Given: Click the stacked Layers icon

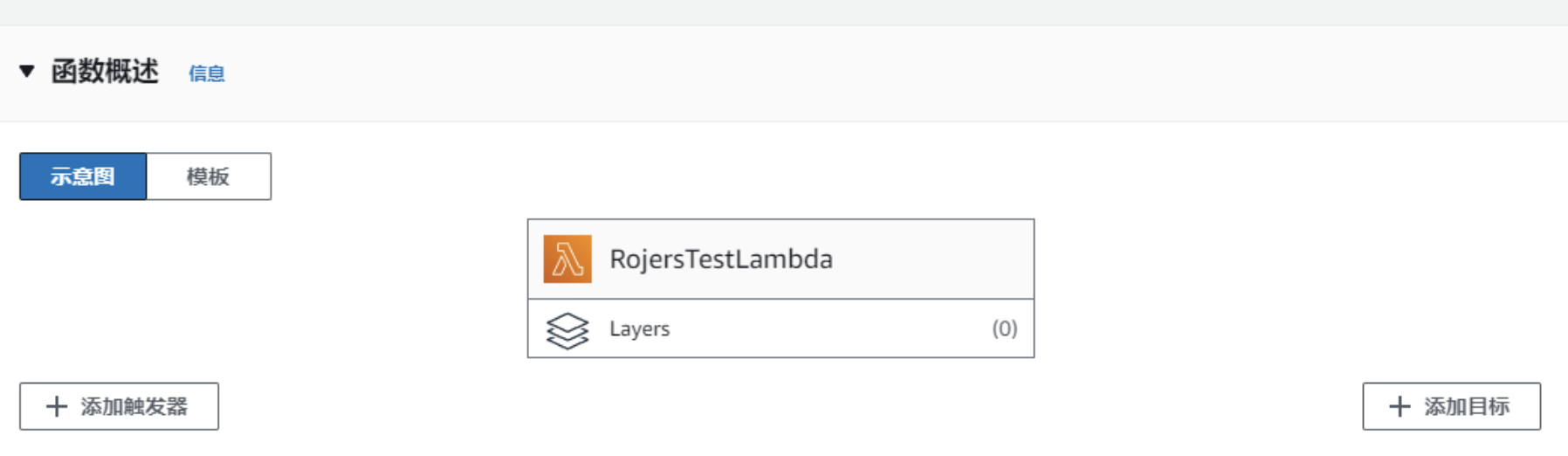Looking at the screenshot, I should click(x=567, y=330).
